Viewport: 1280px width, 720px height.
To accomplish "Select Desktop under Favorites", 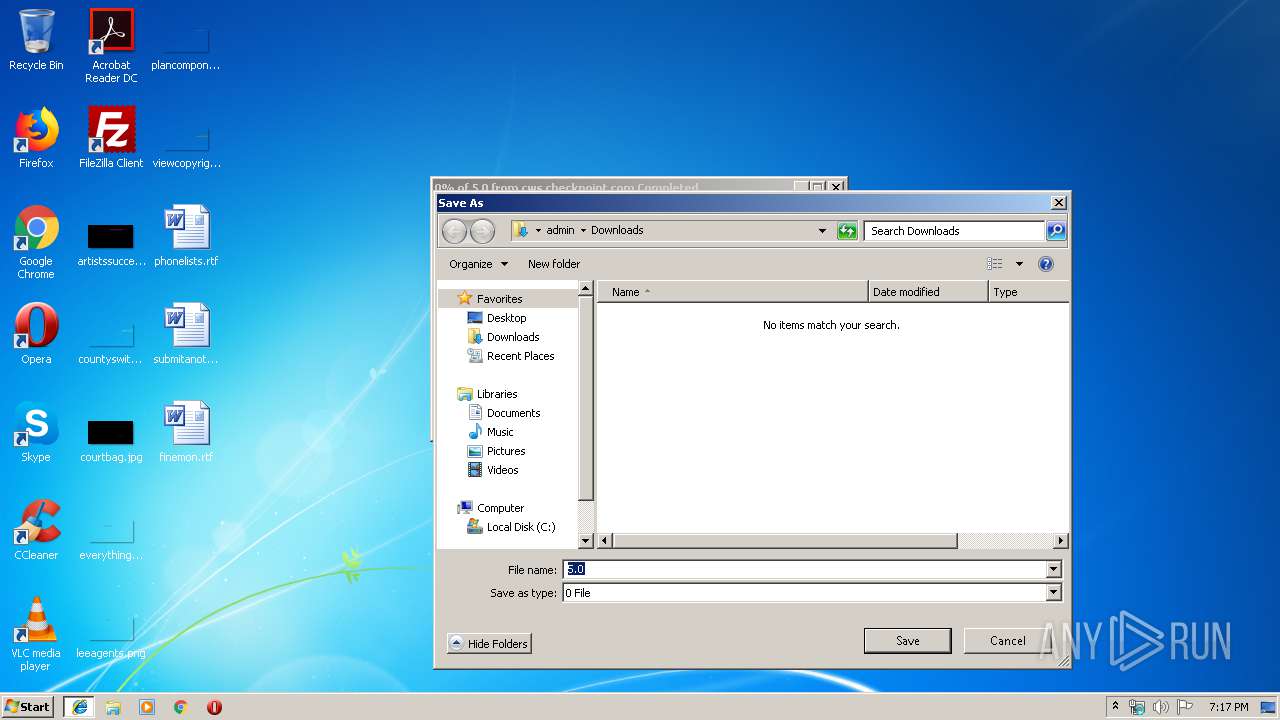I will pyautogui.click(x=506, y=318).
